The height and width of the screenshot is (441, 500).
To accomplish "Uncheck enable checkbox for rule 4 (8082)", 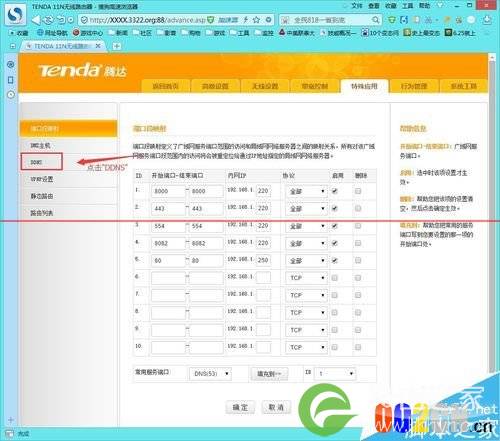I will click(x=335, y=243).
